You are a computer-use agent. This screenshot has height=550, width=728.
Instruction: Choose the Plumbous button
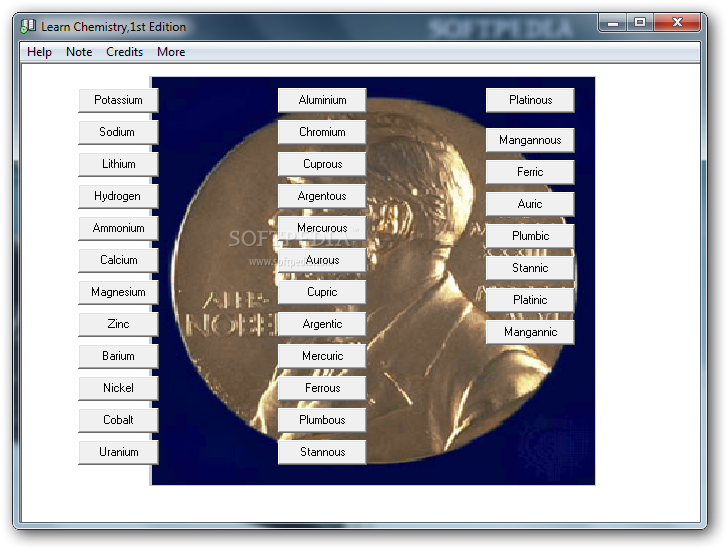[x=322, y=421]
